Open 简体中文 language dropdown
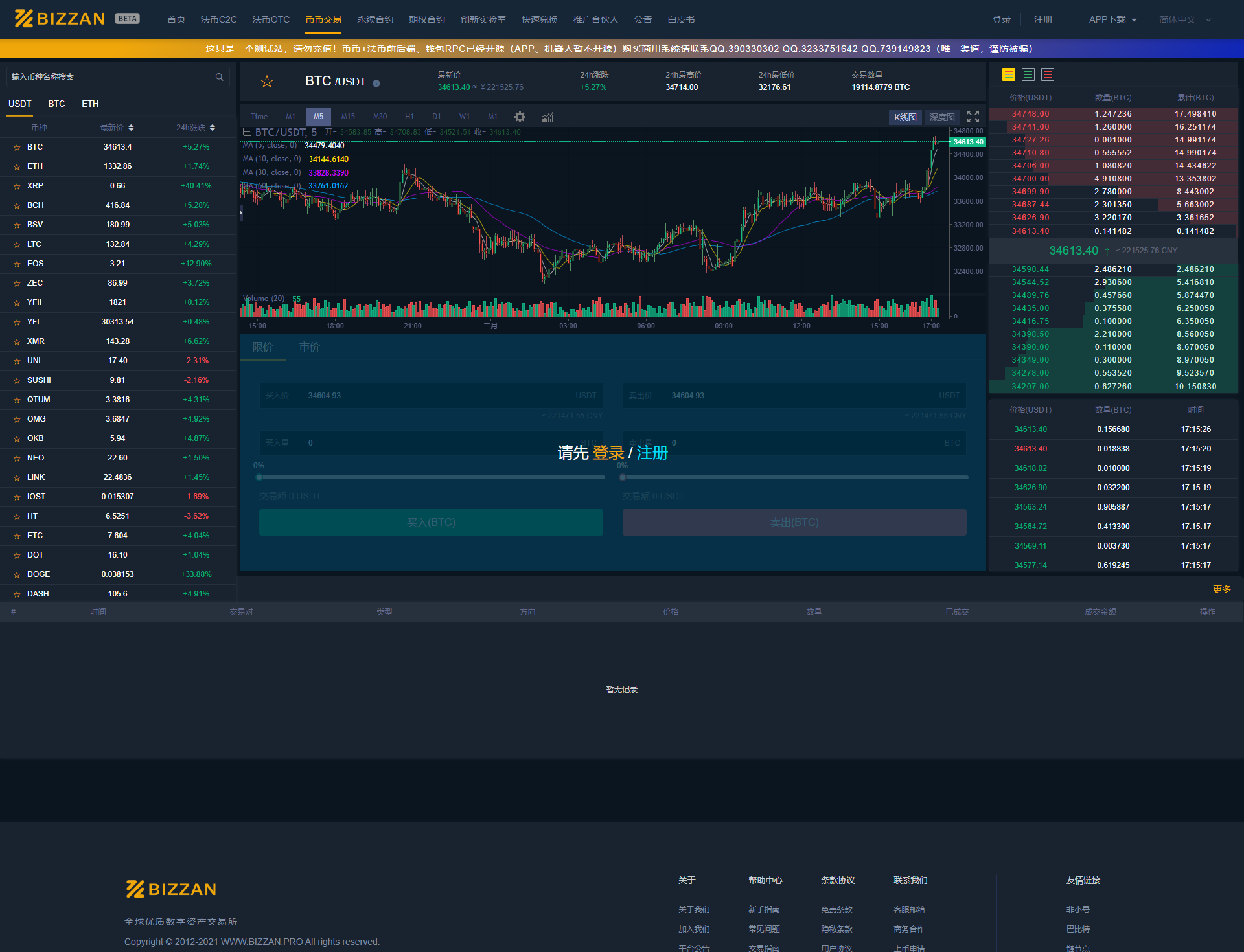1244x952 pixels. click(x=1185, y=19)
